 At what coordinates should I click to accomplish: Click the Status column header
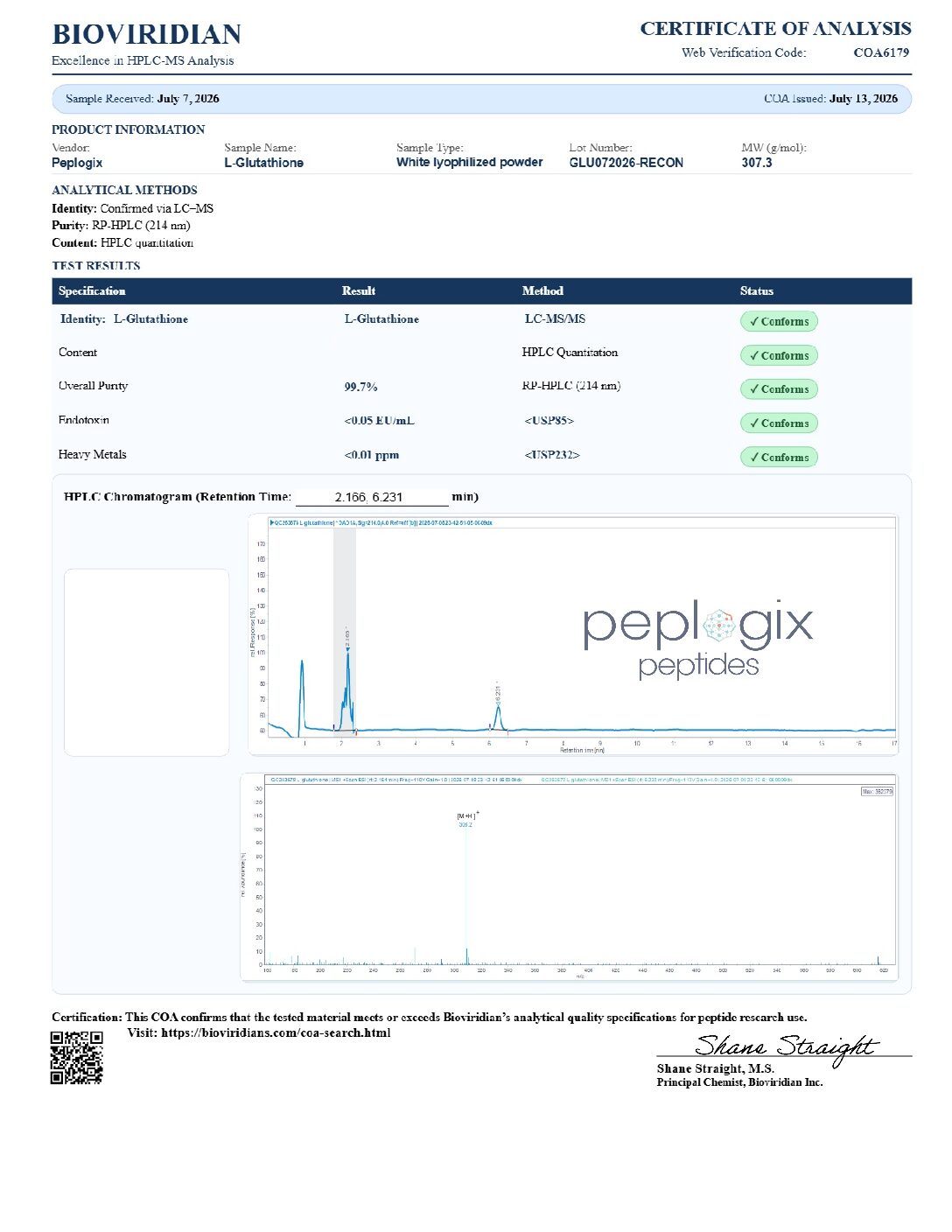[x=757, y=291]
